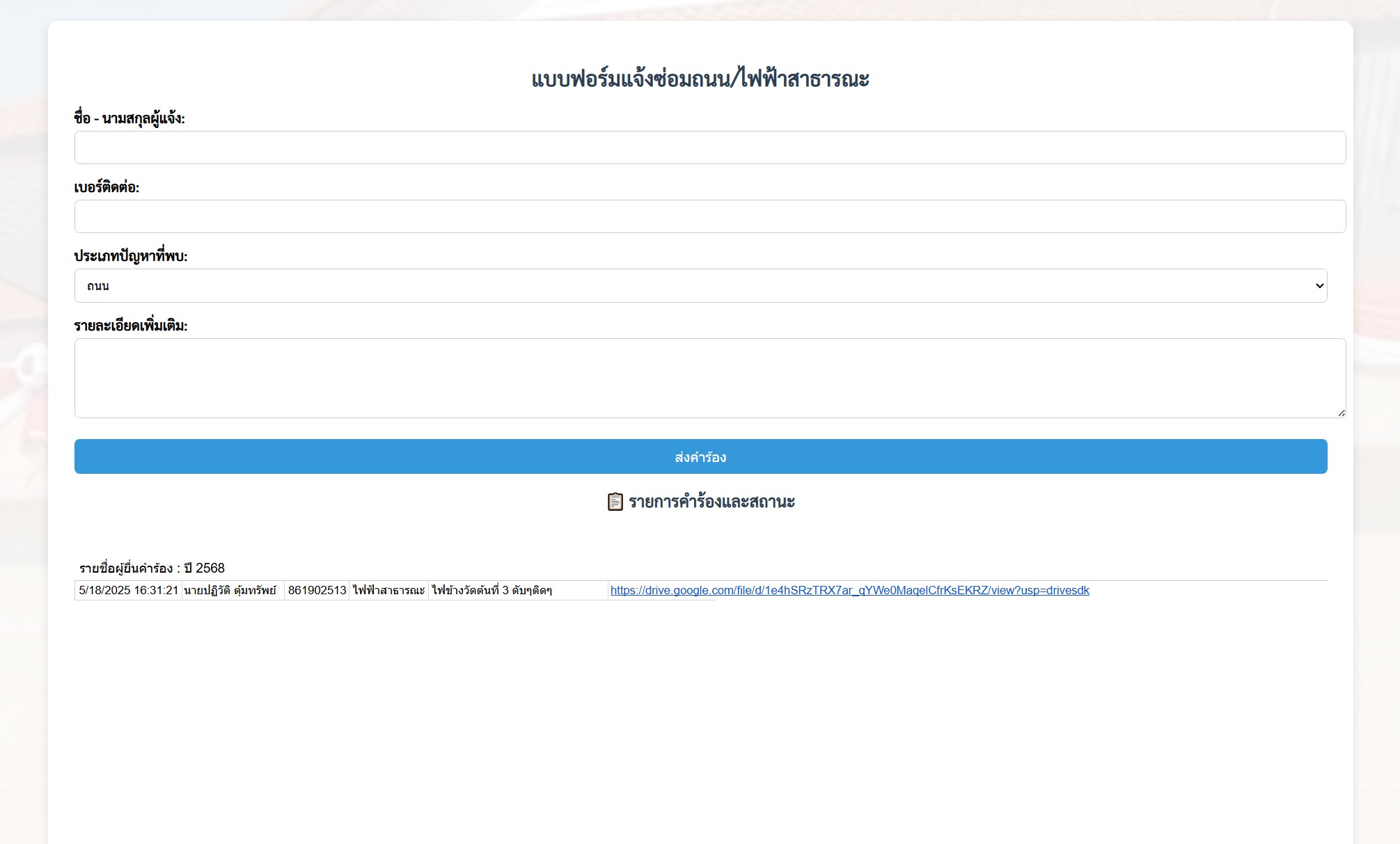This screenshot has height=844, width=1400.
Task: Click into the เบอร์ติดต่อ input field
Action: coord(709,216)
